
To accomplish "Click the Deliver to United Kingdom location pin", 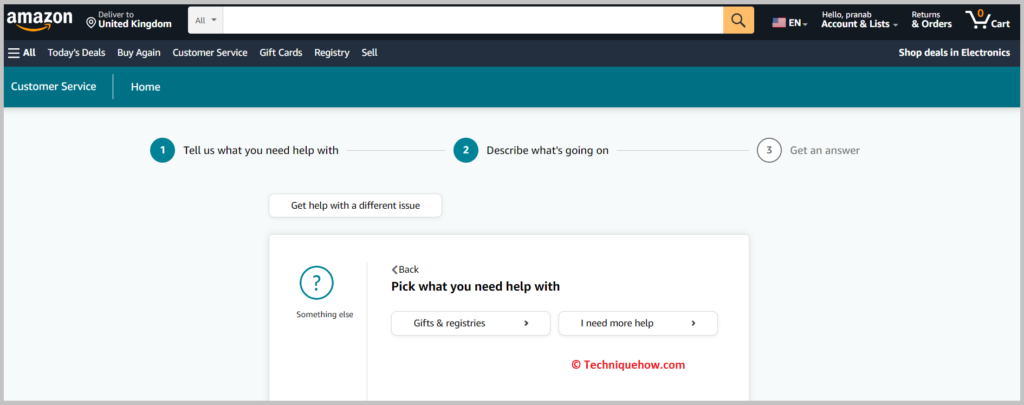I will tap(91, 22).
